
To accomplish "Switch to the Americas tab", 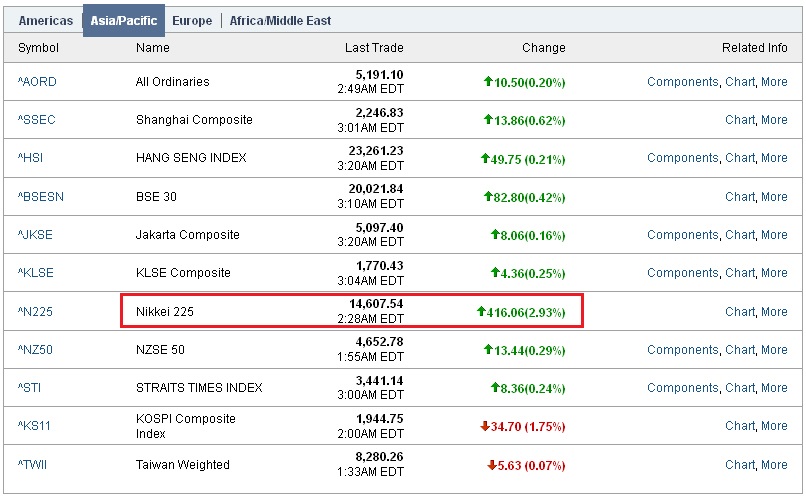I will coord(45,20).
